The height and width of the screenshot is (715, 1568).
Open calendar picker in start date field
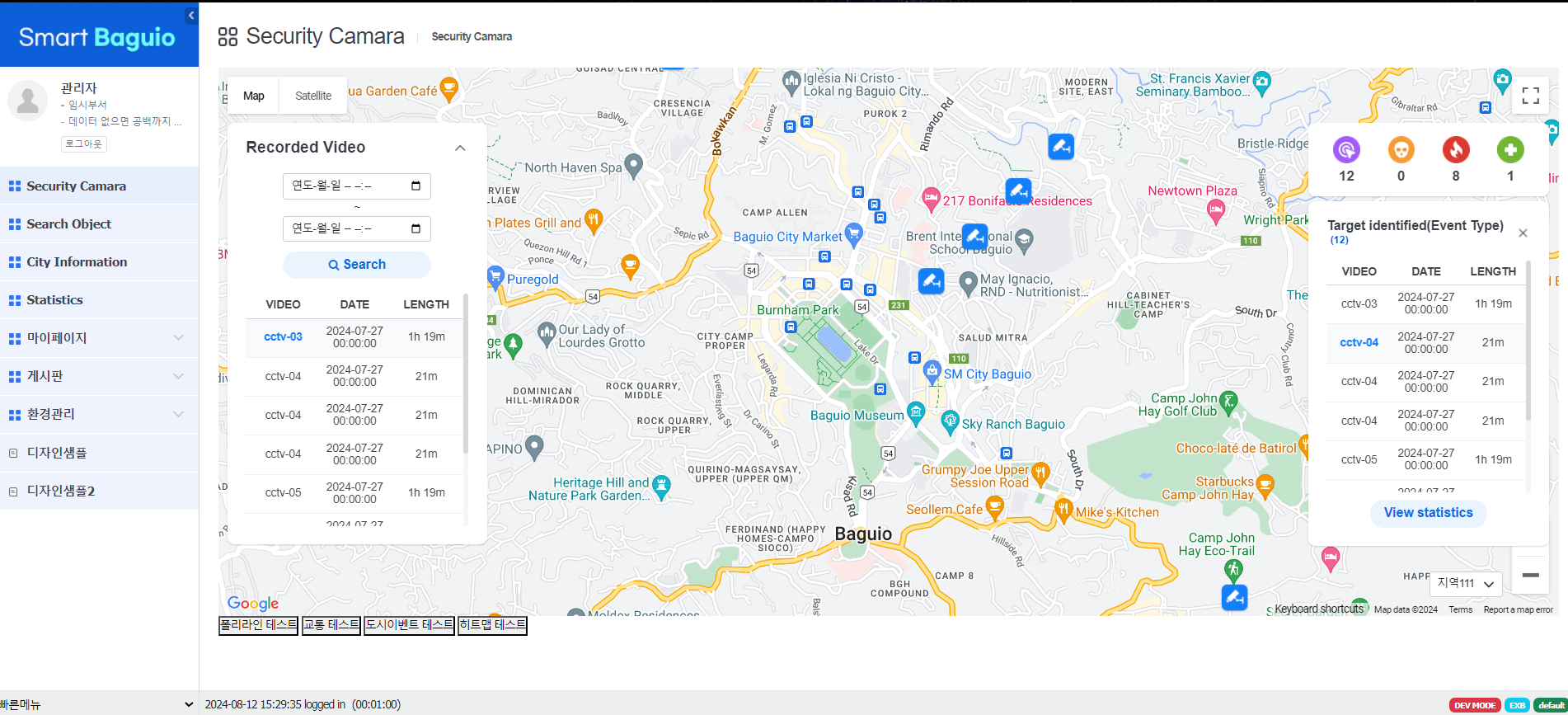[415, 186]
